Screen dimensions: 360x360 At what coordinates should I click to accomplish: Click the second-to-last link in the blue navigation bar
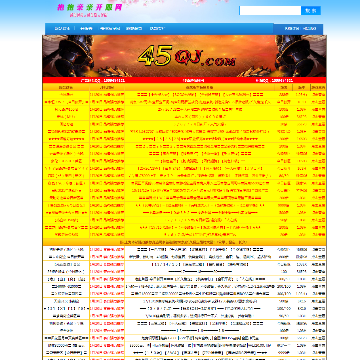point(292,29)
